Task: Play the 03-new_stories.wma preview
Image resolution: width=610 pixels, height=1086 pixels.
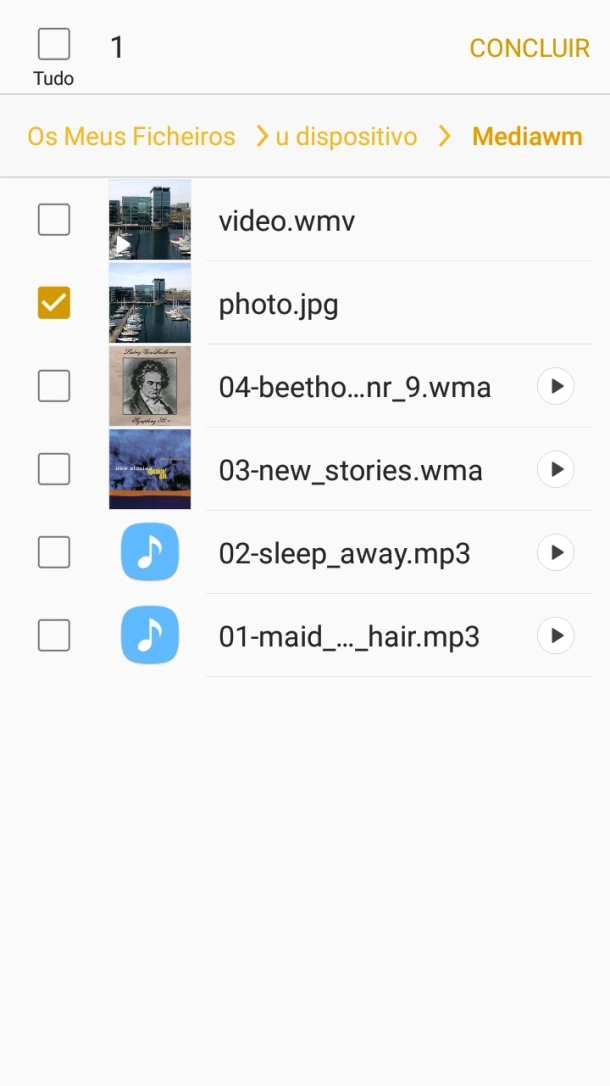Action: click(556, 469)
